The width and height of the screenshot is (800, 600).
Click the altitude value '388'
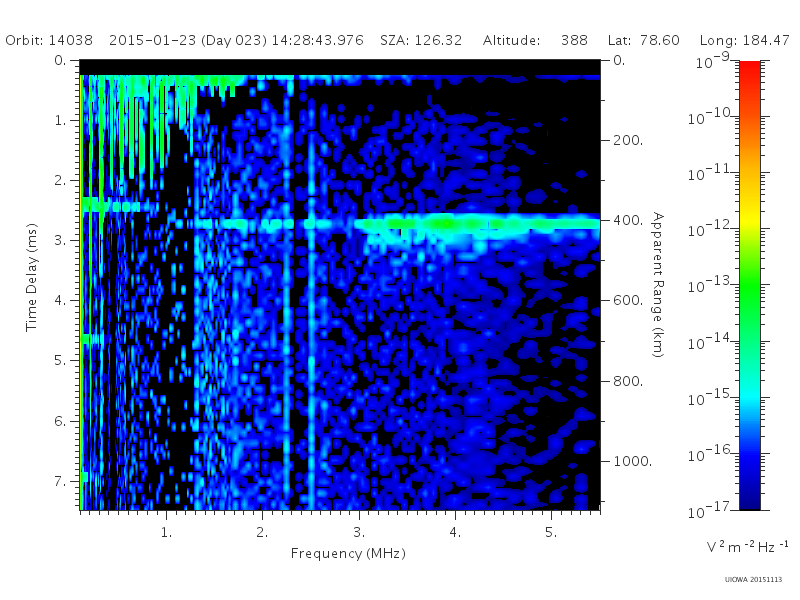pyautogui.click(x=574, y=40)
